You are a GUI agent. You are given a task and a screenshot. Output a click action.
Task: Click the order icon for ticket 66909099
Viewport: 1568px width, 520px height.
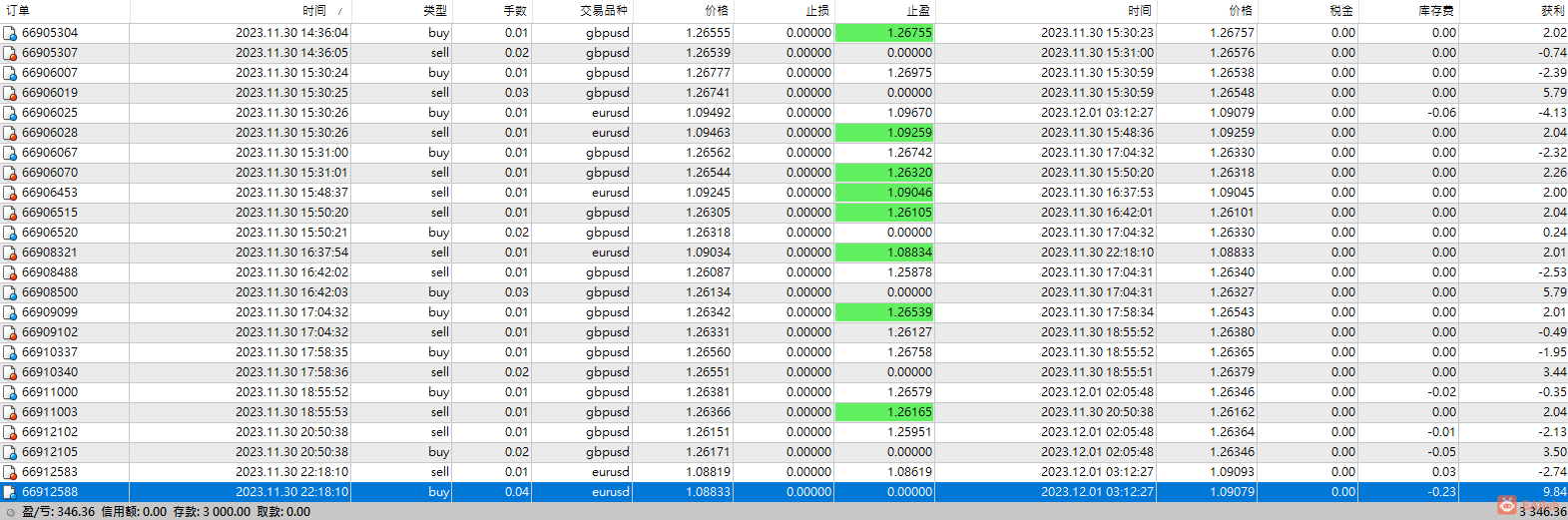(x=10, y=312)
